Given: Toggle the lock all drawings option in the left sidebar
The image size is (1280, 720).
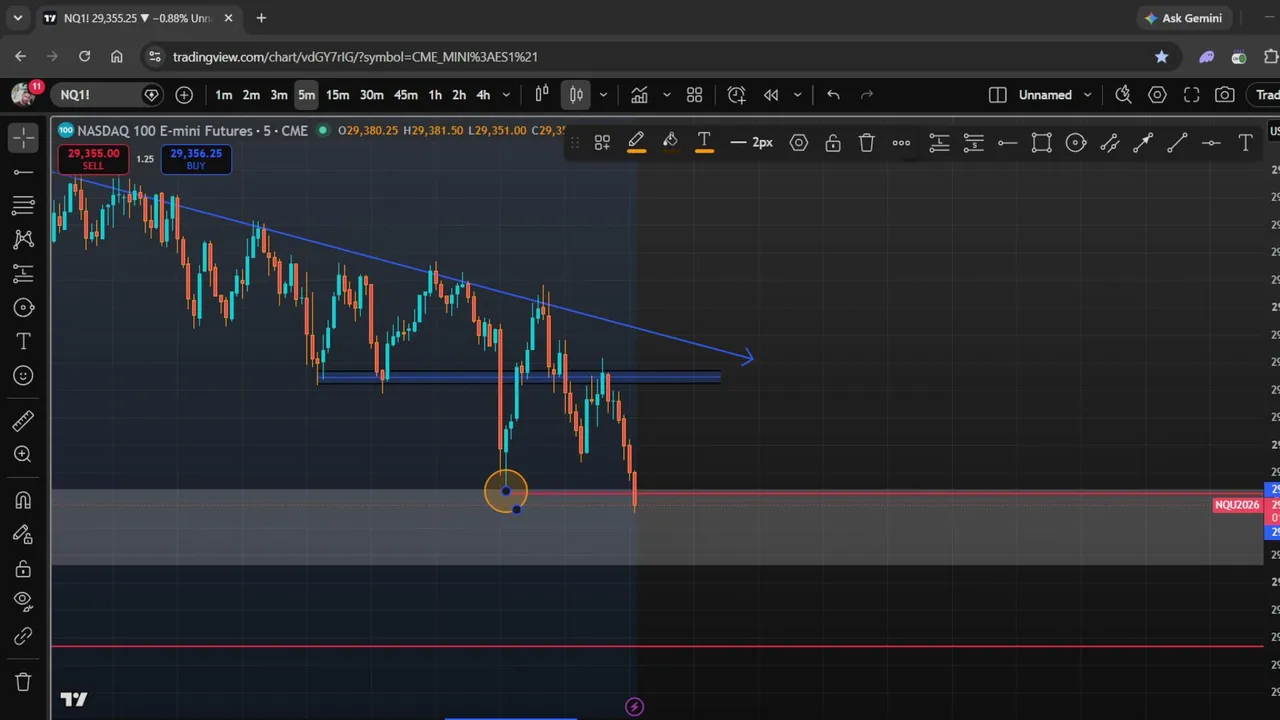Looking at the screenshot, I should pos(24,569).
